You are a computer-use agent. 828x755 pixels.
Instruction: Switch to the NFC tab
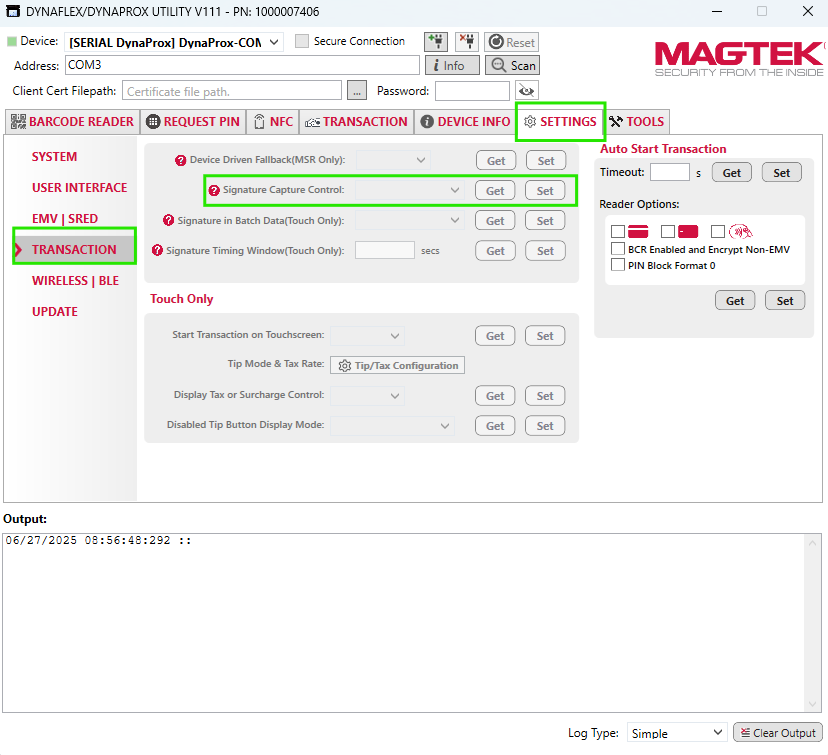(x=273, y=121)
